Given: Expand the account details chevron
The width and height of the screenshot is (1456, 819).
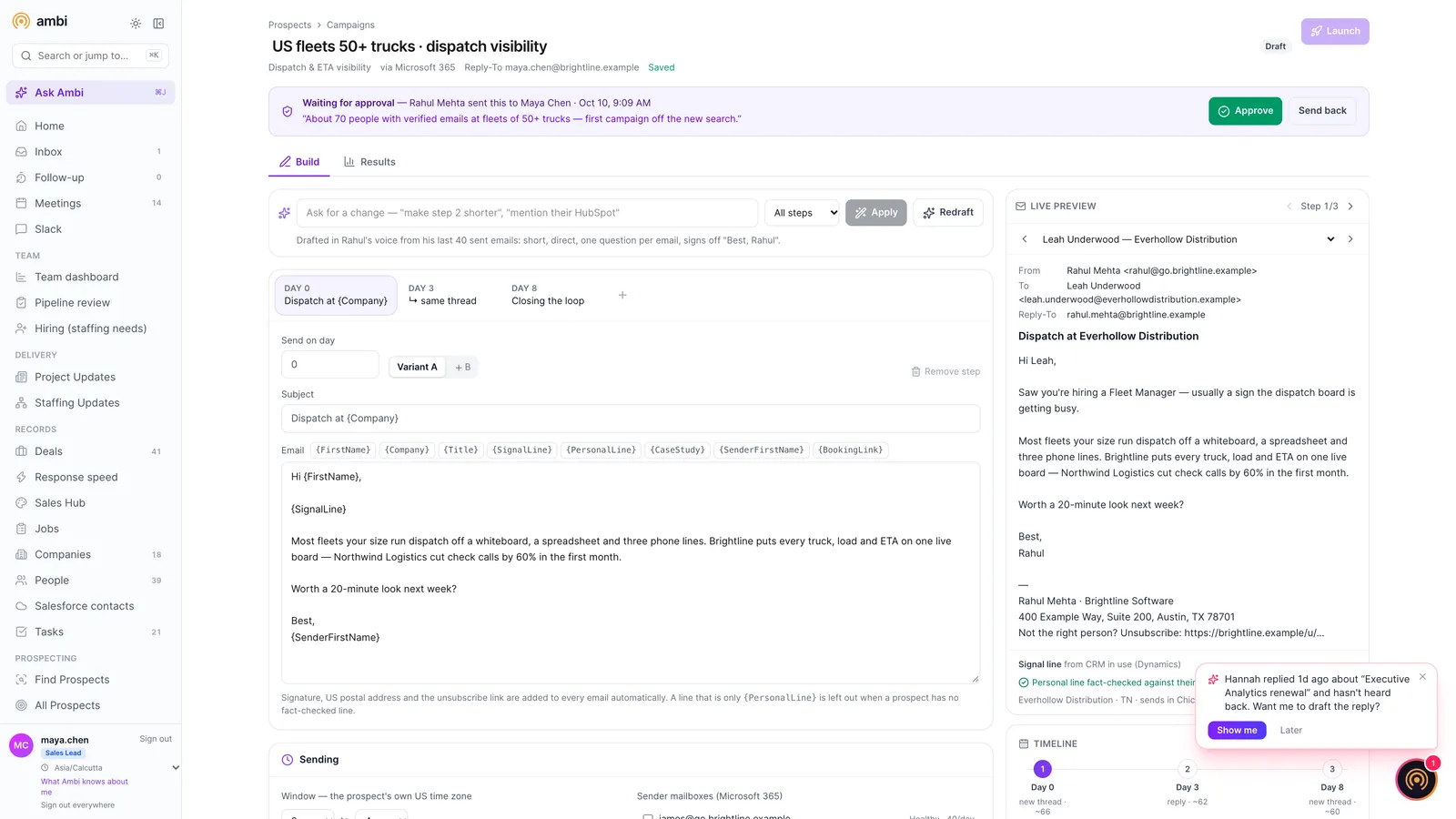Looking at the screenshot, I should point(176,768).
